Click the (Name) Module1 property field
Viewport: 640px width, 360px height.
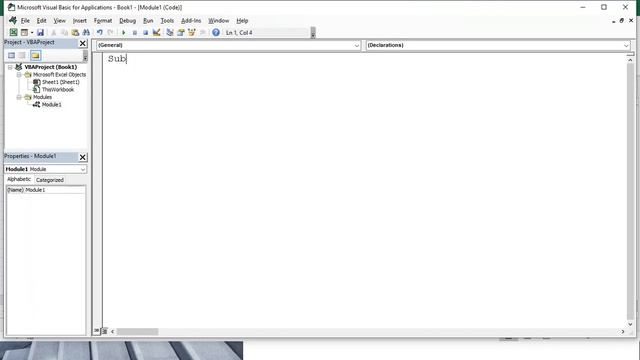[x=46, y=190]
